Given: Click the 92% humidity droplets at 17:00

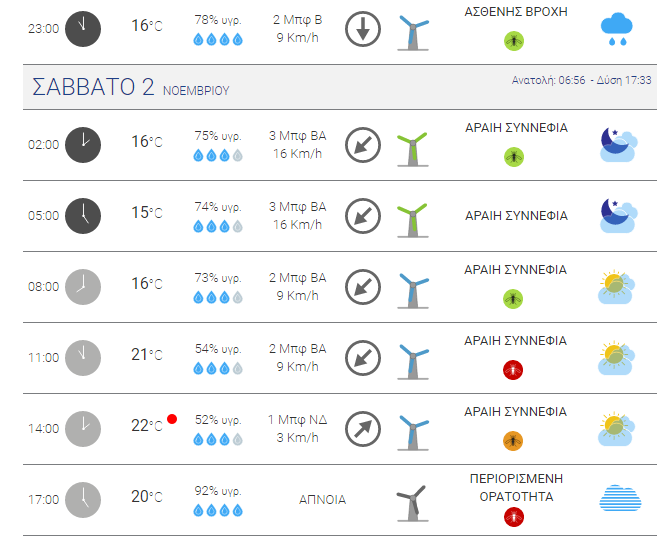Looking at the screenshot, I should (x=218, y=510).
